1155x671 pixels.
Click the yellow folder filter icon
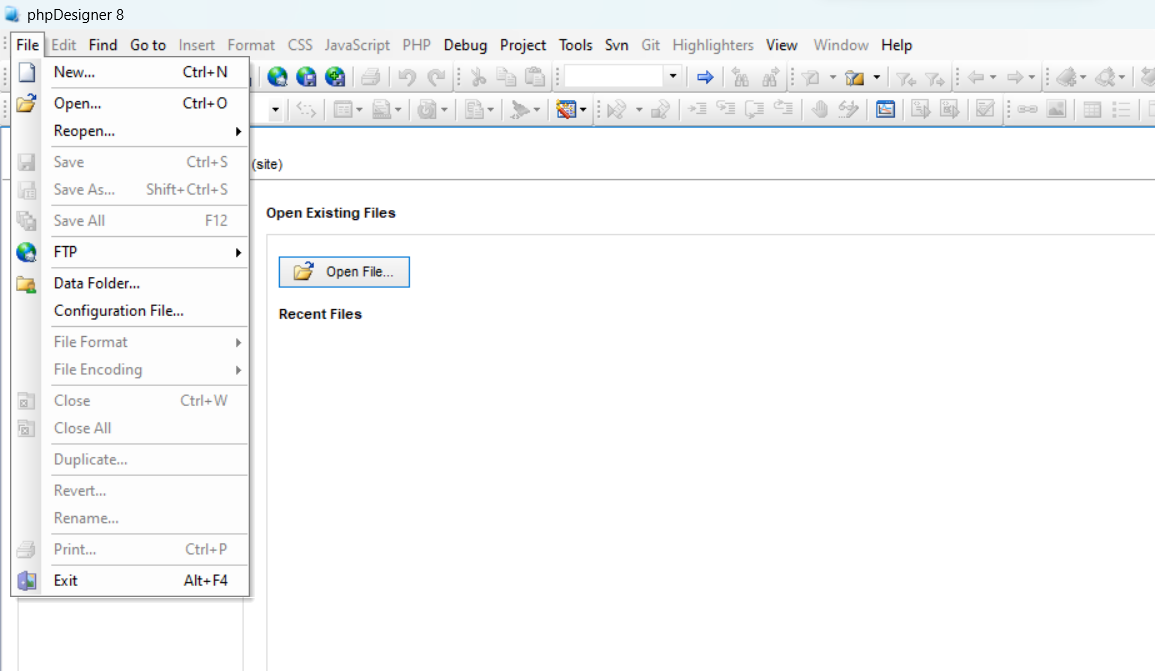(854, 77)
